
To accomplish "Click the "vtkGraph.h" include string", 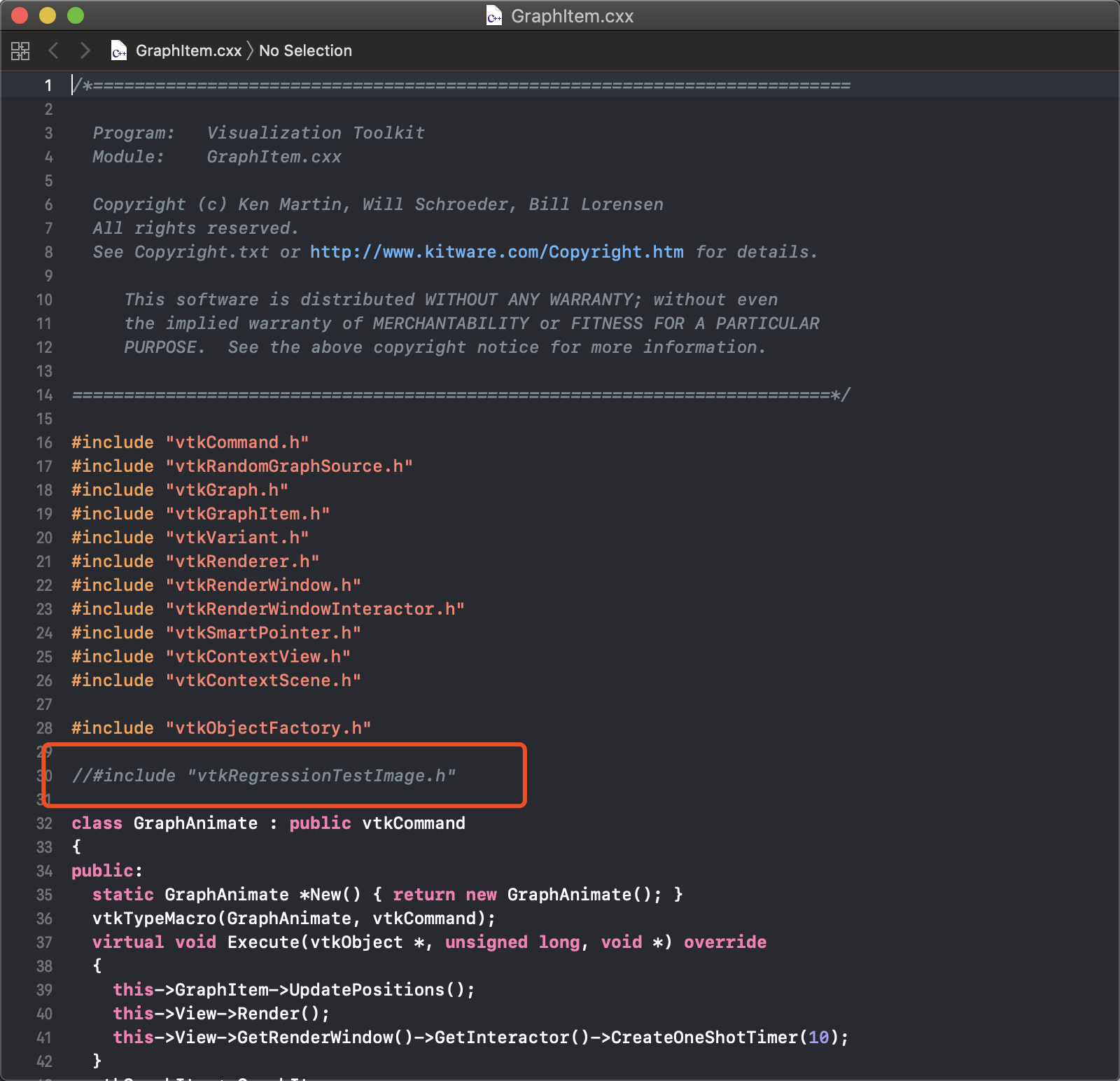I will pyautogui.click(x=227, y=490).
